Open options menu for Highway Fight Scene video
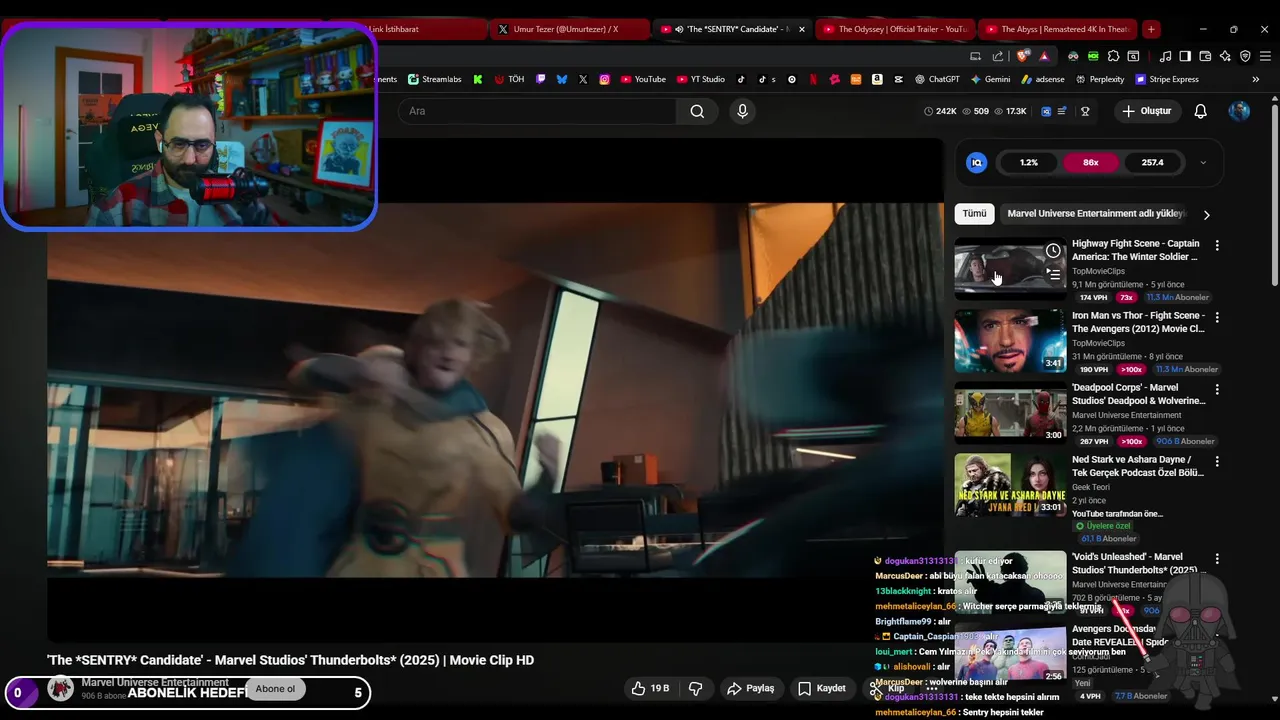 (1217, 245)
